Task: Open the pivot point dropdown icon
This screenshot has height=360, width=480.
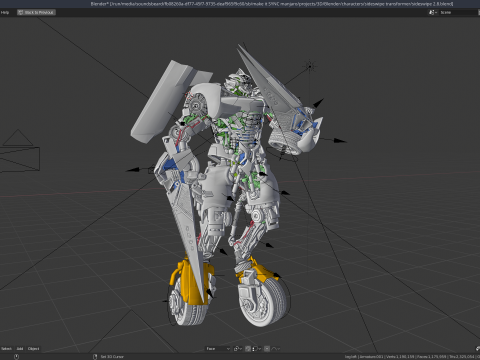Action: click(x=238, y=349)
